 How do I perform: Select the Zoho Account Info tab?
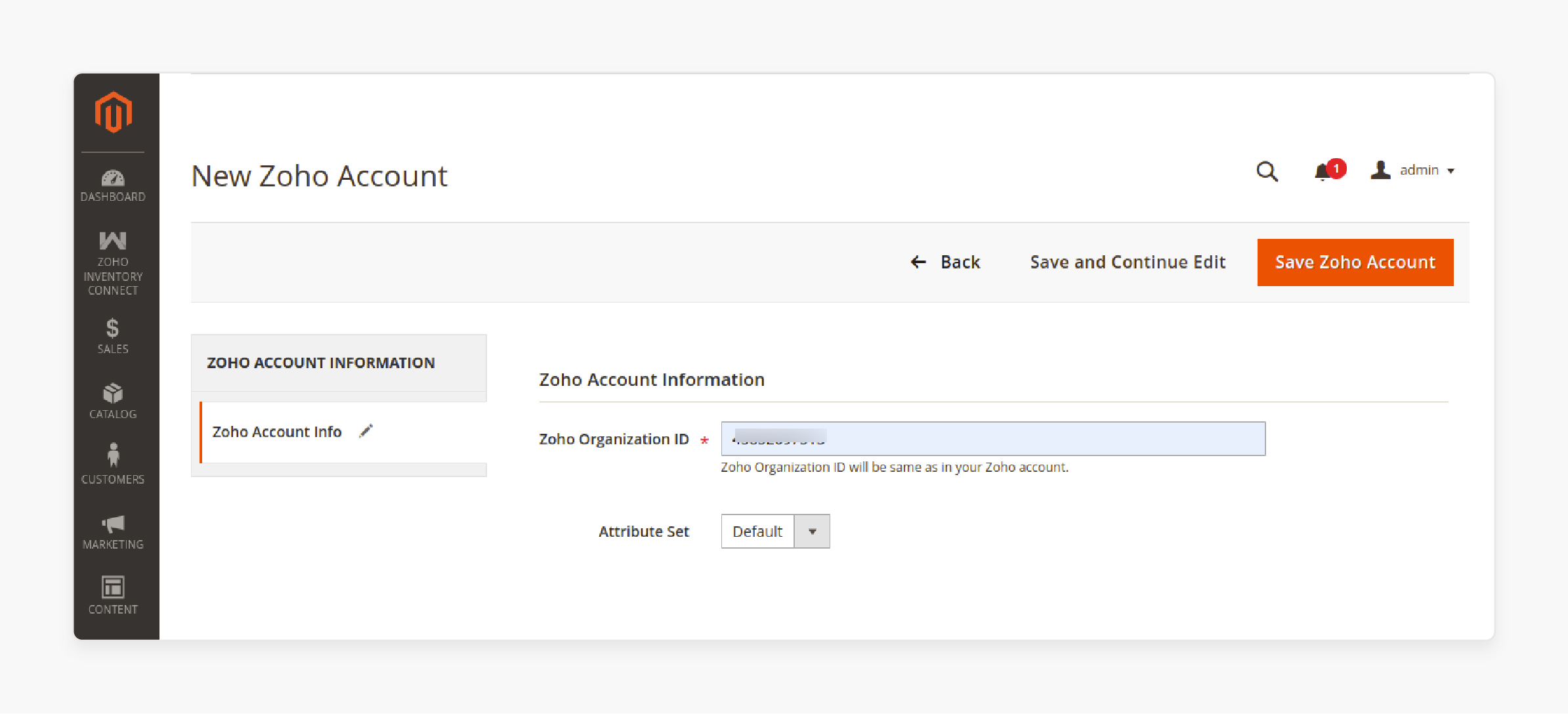click(343, 432)
